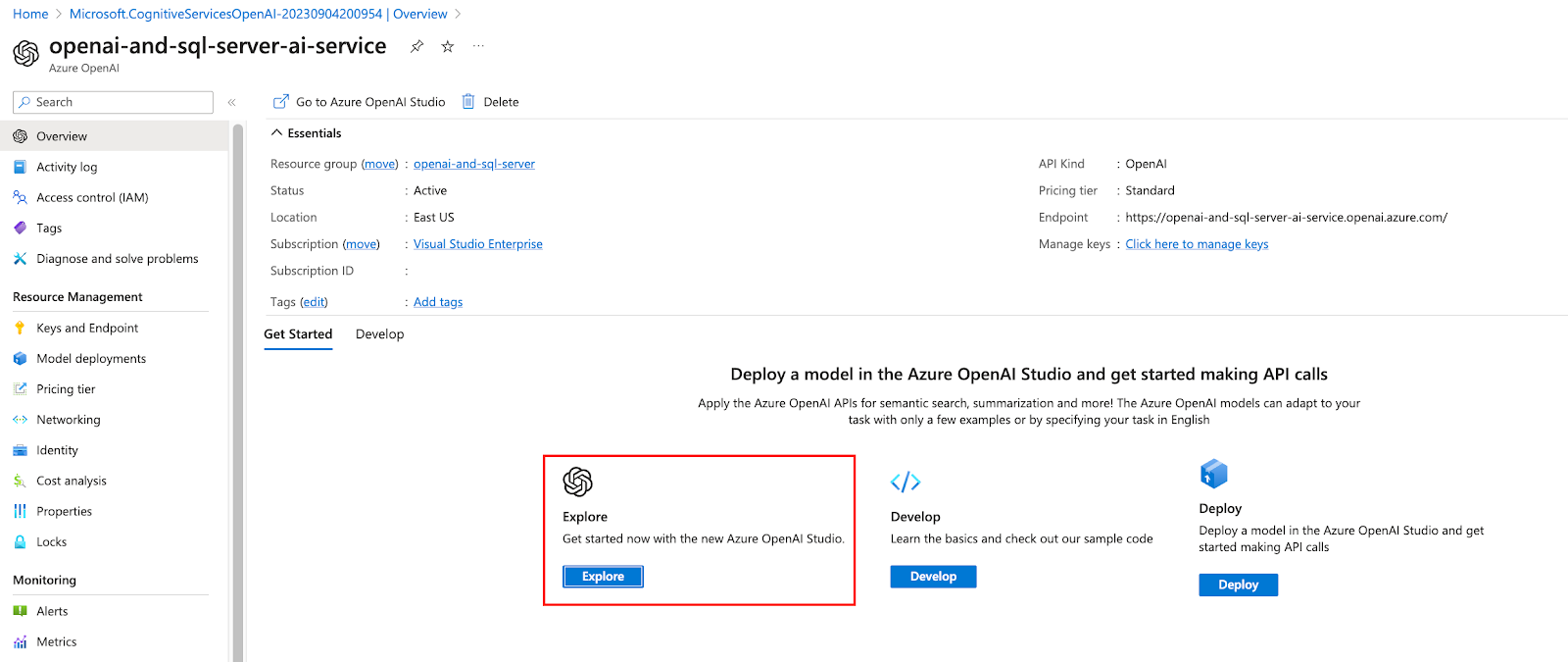Viewport: 1568px width, 662px height.
Task: Open the more options ellipsis next to title
Action: click(x=478, y=46)
